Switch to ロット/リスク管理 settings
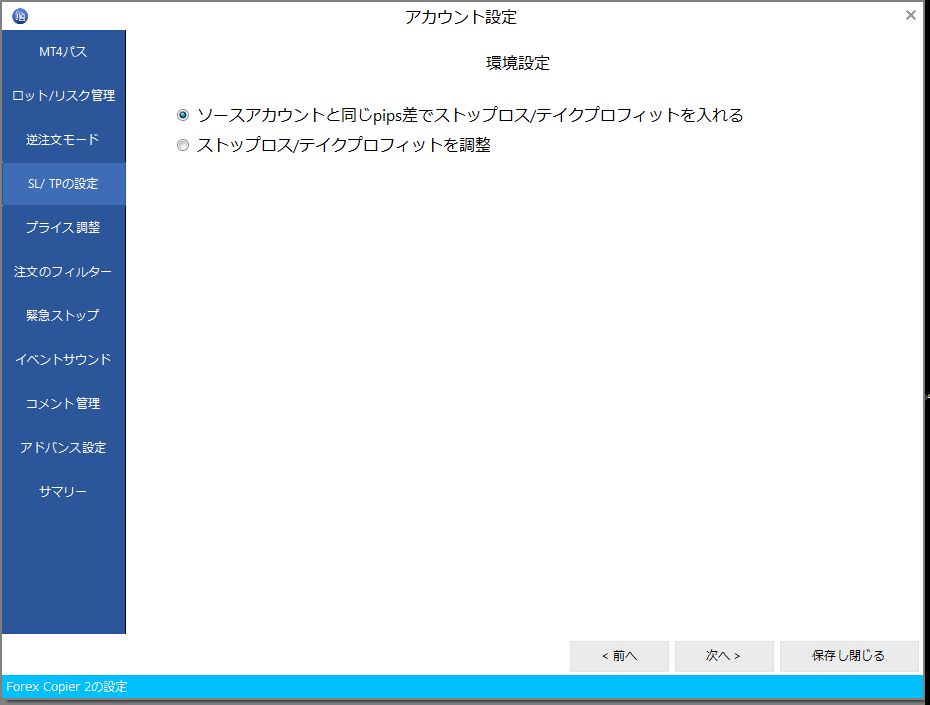The height and width of the screenshot is (705, 930). click(x=62, y=95)
